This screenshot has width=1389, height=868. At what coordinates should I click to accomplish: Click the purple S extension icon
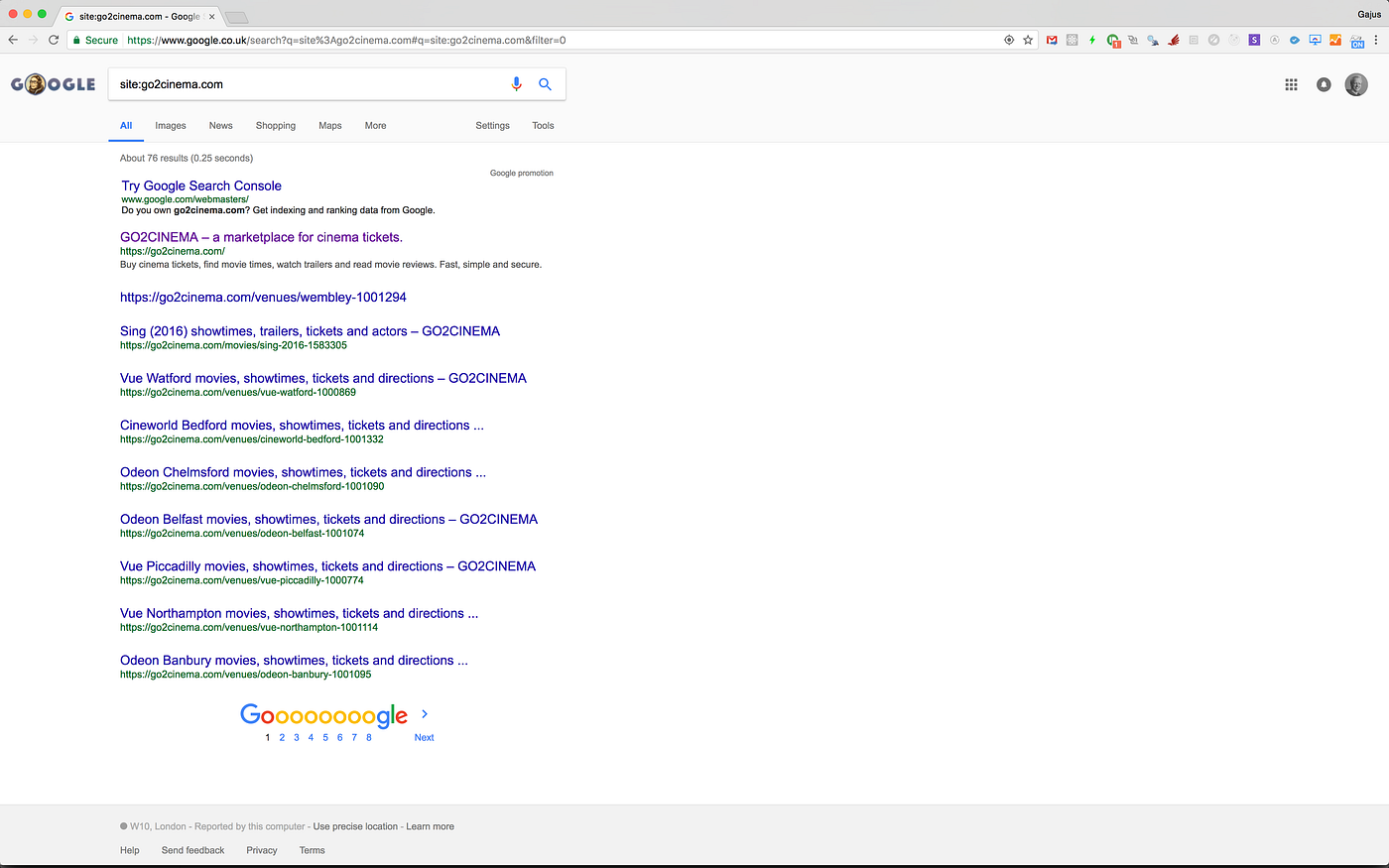click(x=1254, y=41)
